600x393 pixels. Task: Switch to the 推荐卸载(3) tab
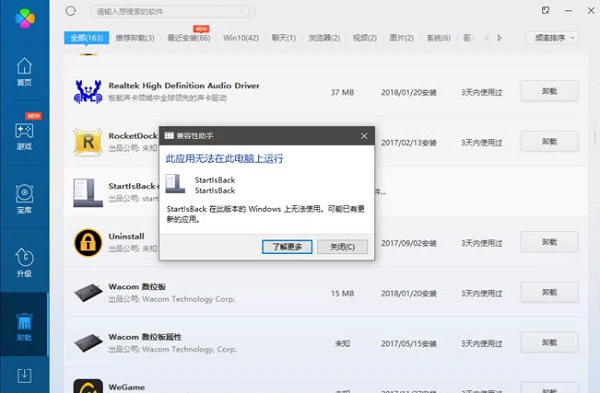pos(135,38)
